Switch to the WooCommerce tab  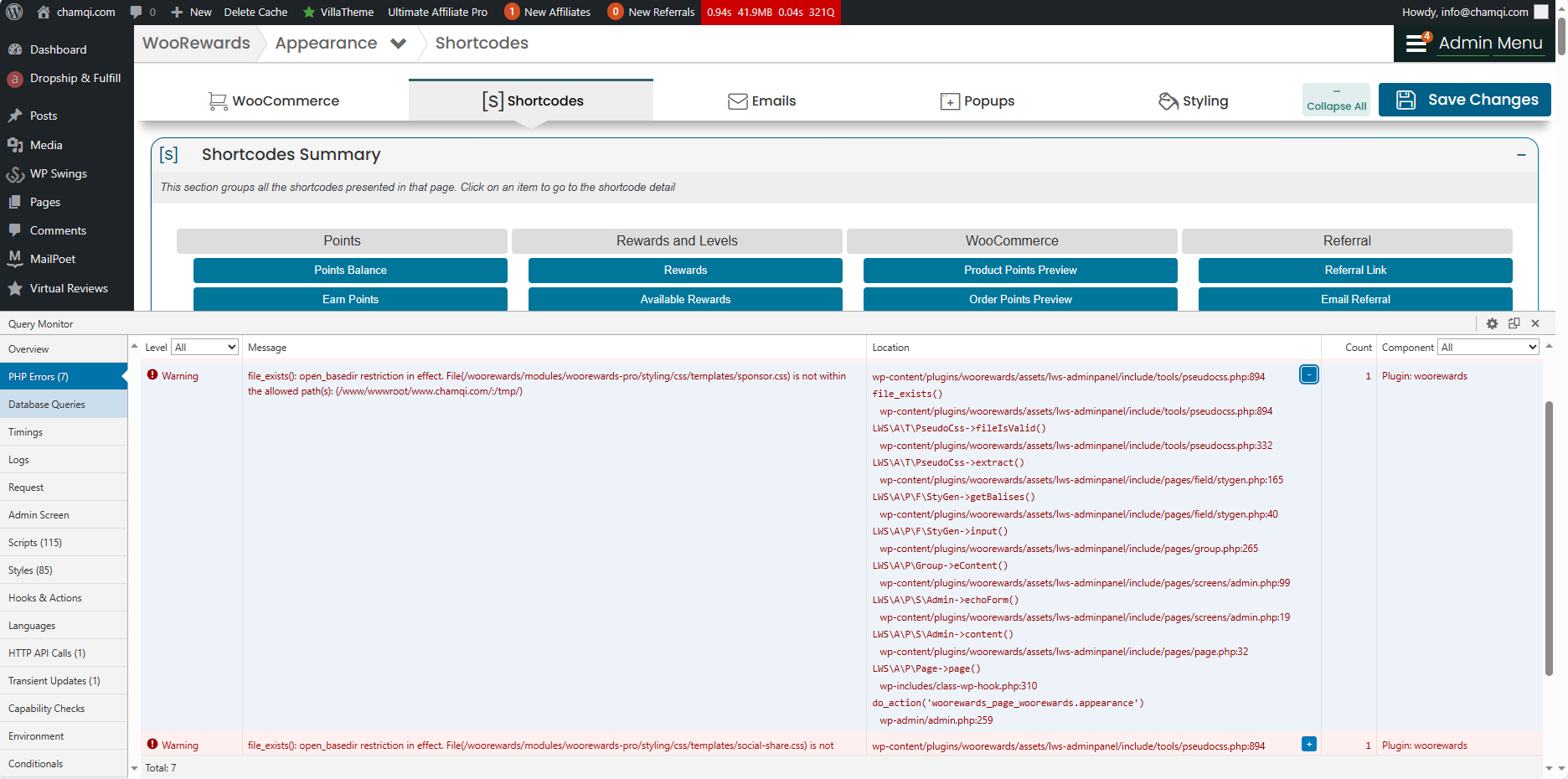pos(274,101)
